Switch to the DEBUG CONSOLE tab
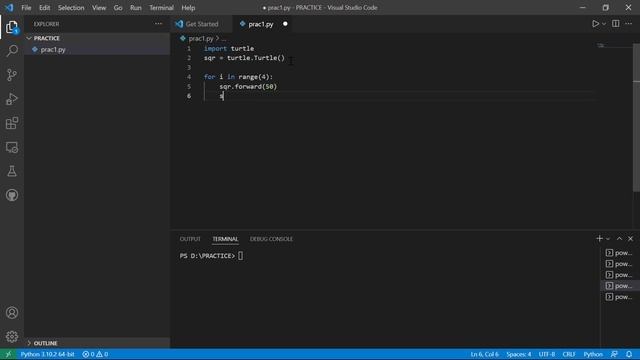 (x=271, y=239)
